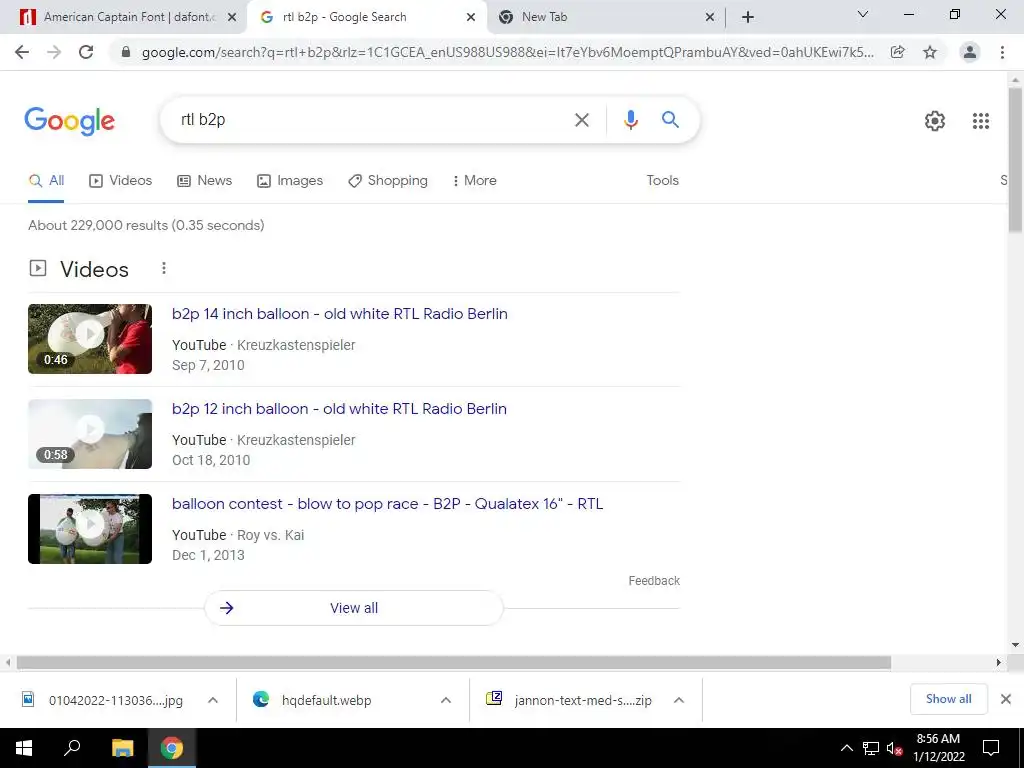Select the Videos search filter
Screen dimensions: 1024x768
[120, 181]
